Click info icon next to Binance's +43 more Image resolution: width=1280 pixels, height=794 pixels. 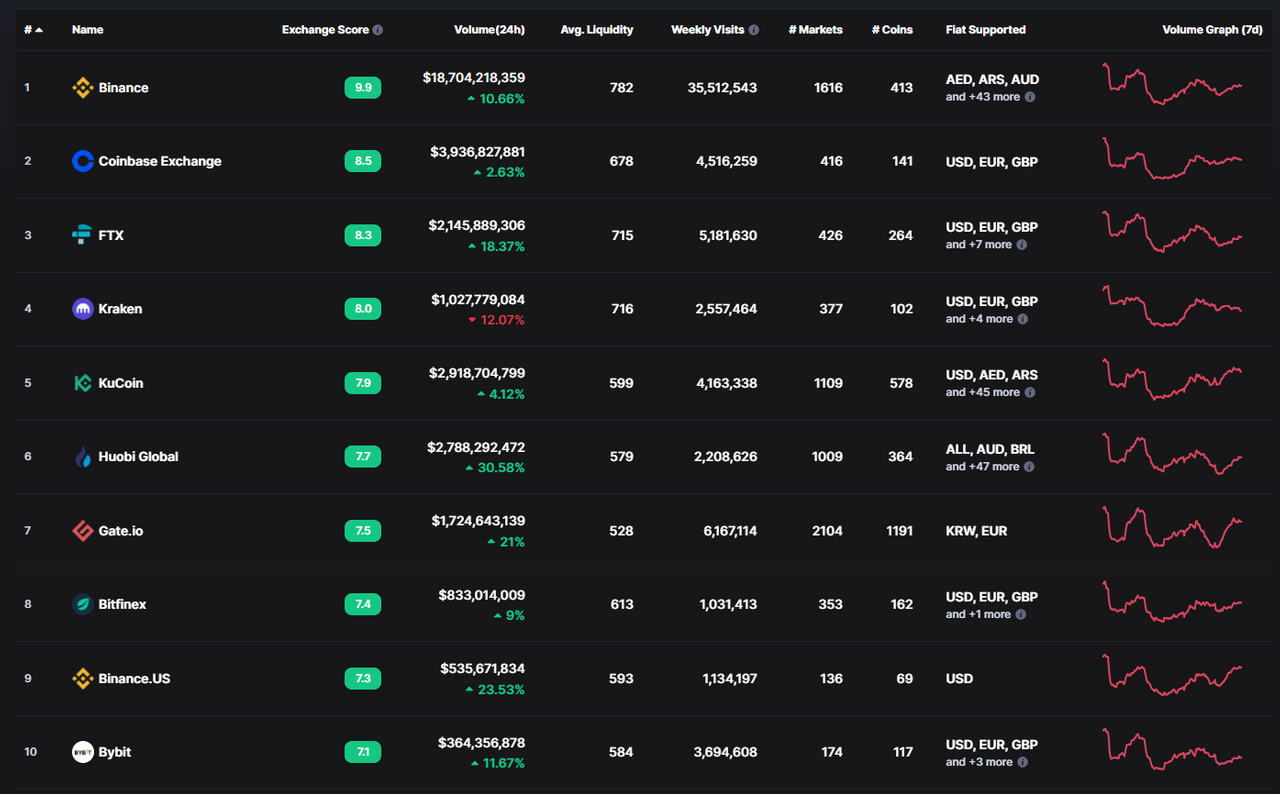[x=1030, y=97]
